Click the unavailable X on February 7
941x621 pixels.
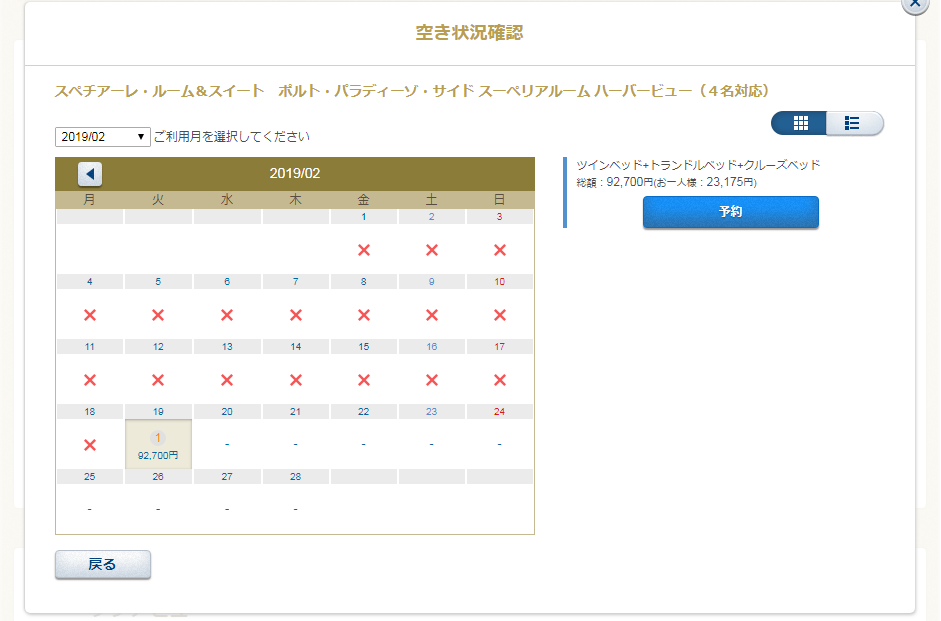click(x=295, y=315)
